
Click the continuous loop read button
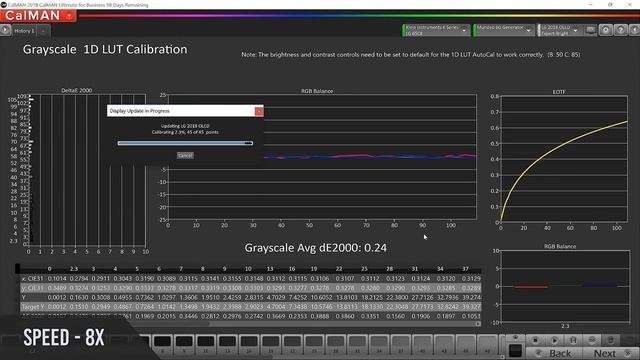coord(592,340)
